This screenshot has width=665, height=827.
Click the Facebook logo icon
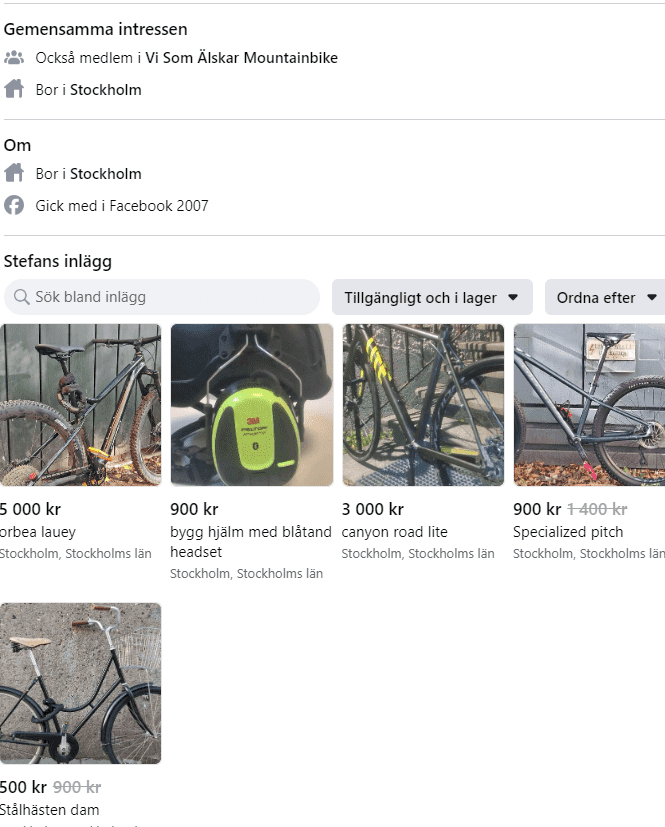pyautogui.click(x=14, y=206)
